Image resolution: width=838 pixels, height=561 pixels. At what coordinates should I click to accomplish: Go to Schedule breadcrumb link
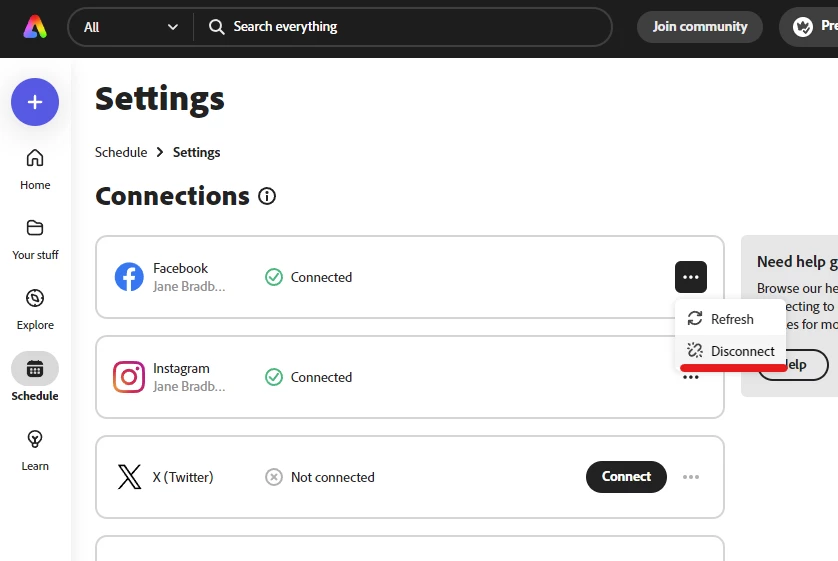pyautogui.click(x=121, y=152)
